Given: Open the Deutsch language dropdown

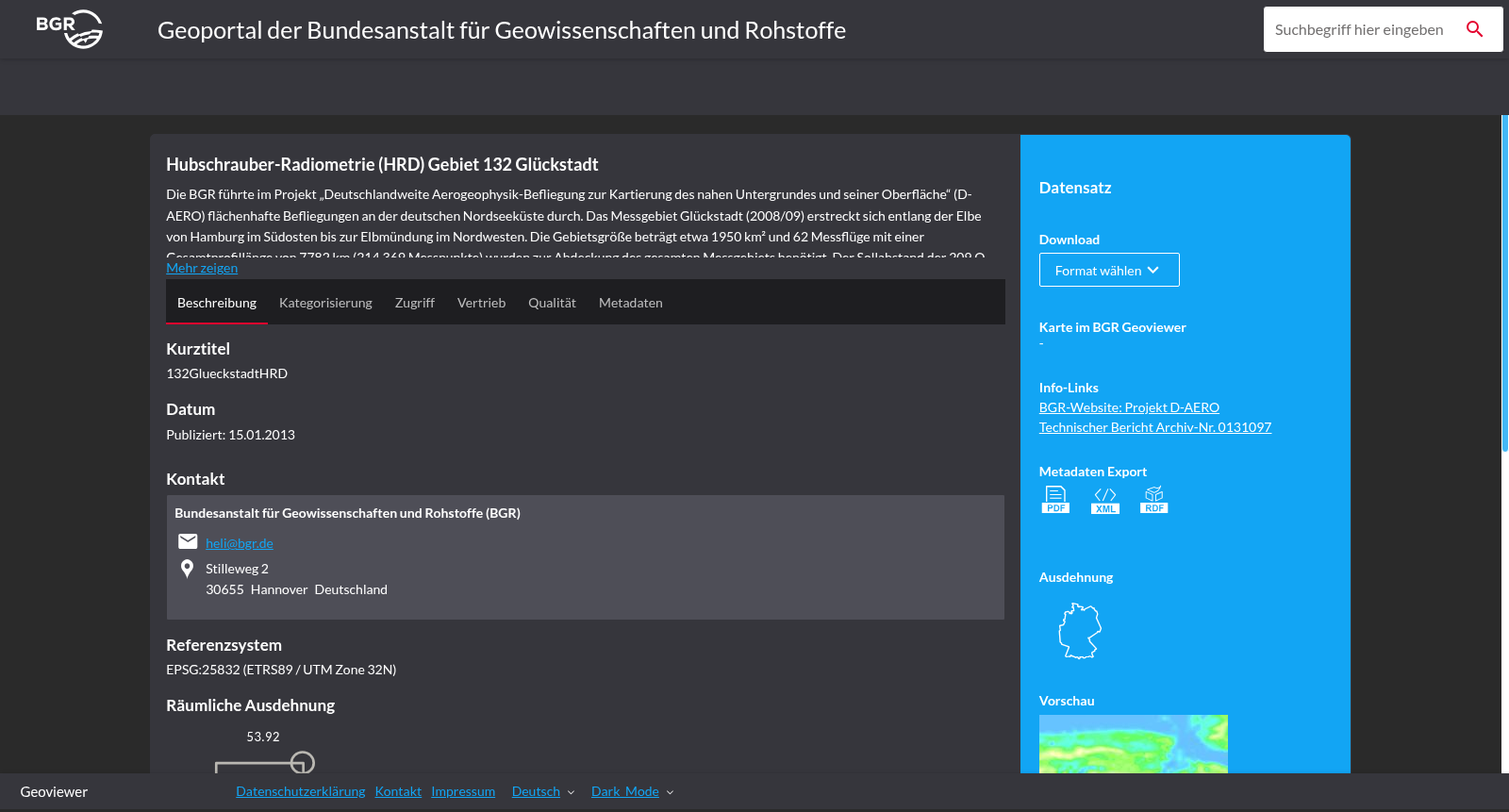Looking at the screenshot, I should pos(543,791).
